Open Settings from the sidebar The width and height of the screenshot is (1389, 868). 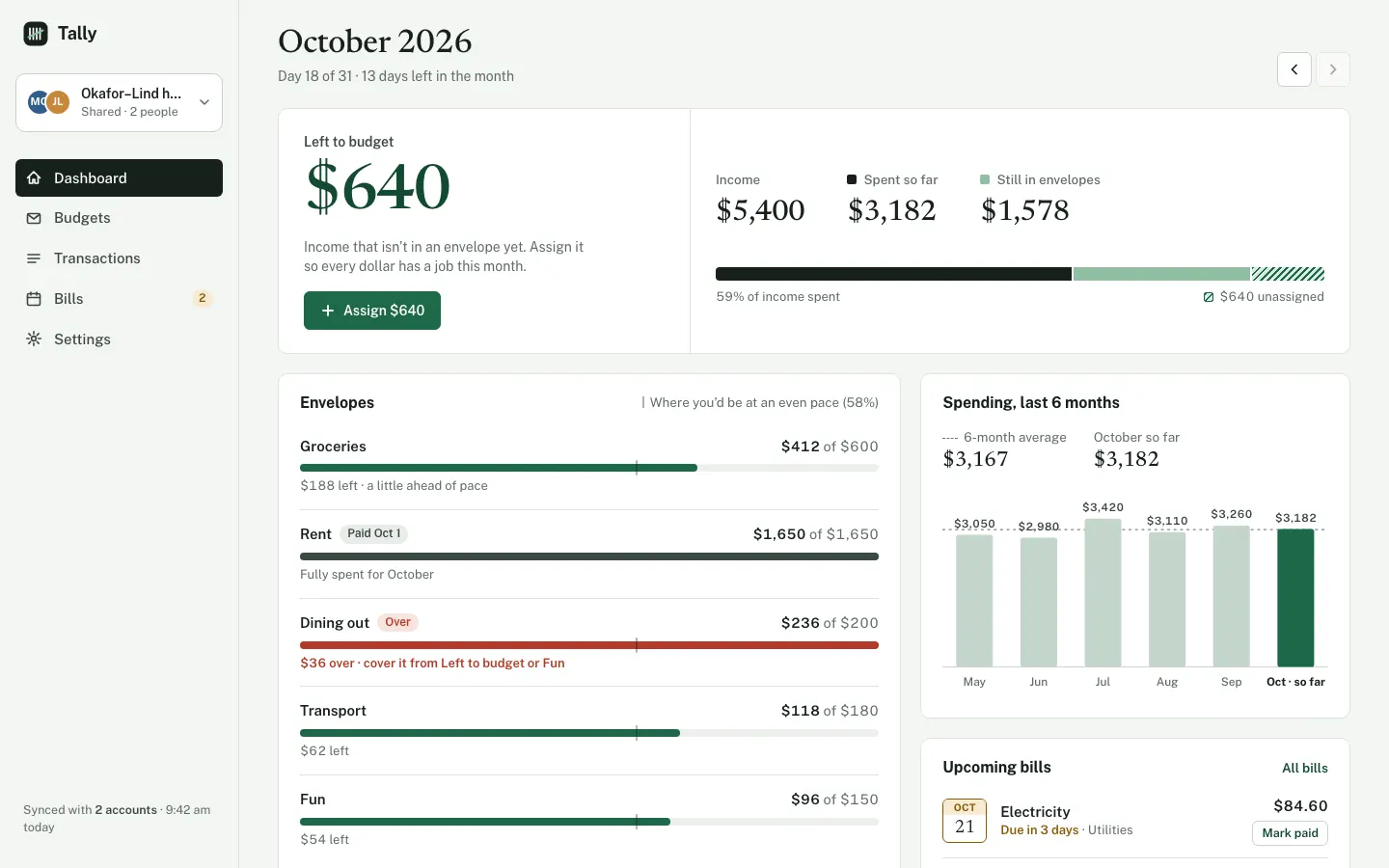click(119, 339)
